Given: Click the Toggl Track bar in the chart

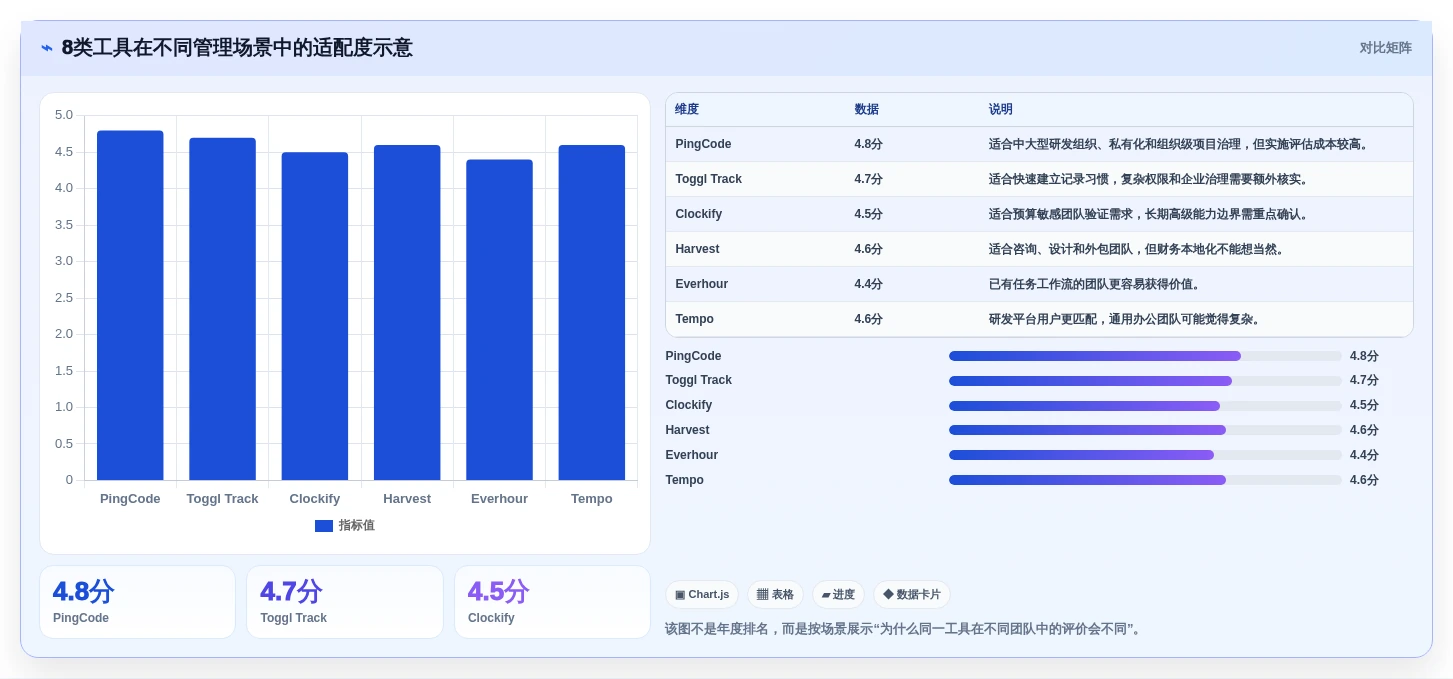Looking at the screenshot, I should click(x=222, y=309).
